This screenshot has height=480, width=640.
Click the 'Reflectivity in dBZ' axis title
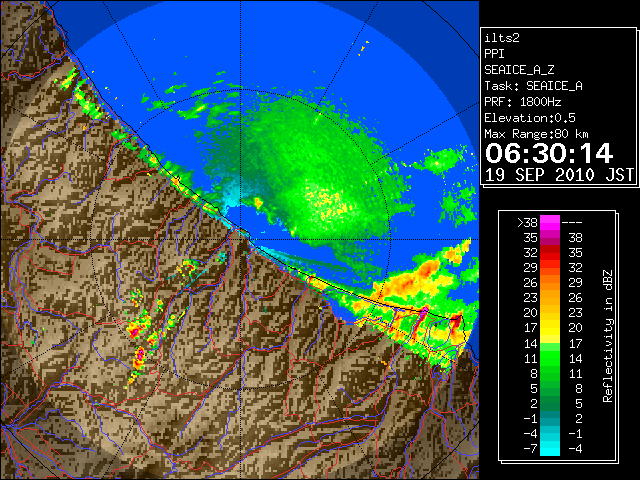[x=608, y=336]
